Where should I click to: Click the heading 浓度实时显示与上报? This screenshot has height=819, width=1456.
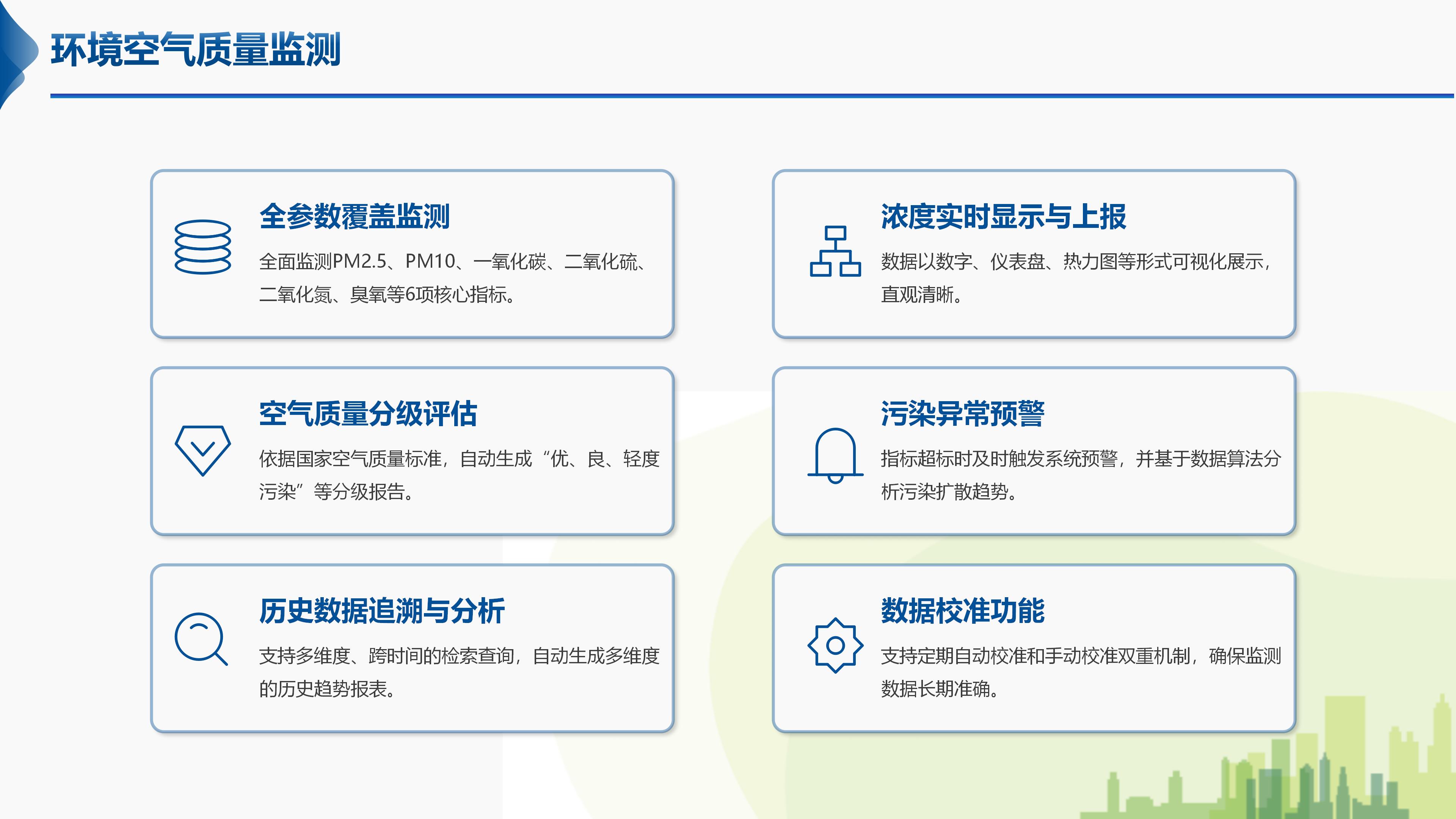click(x=1003, y=217)
